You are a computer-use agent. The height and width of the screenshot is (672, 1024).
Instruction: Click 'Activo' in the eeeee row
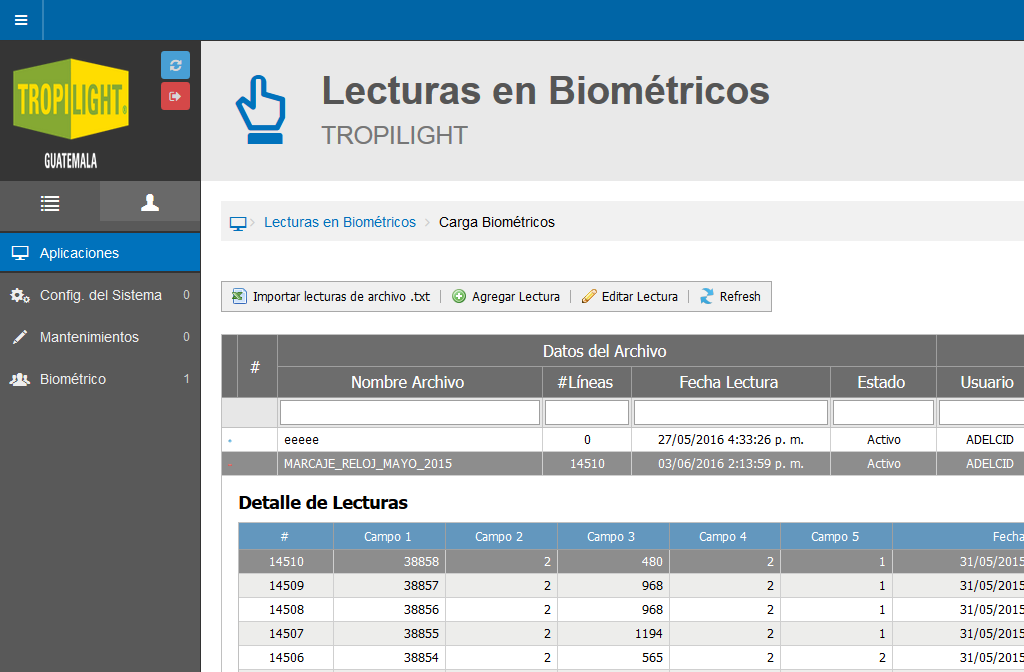884,440
